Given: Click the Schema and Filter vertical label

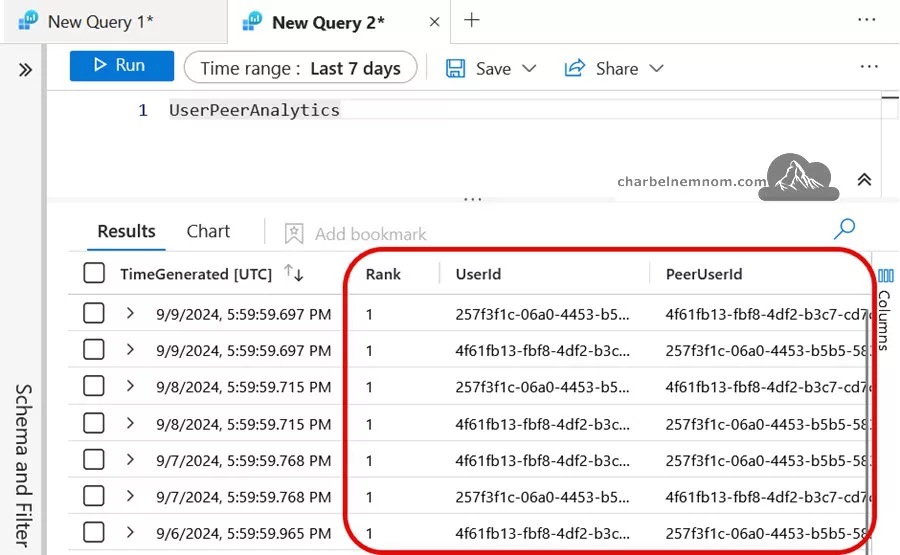Looking at the screenshot, I should coord(22,465).
